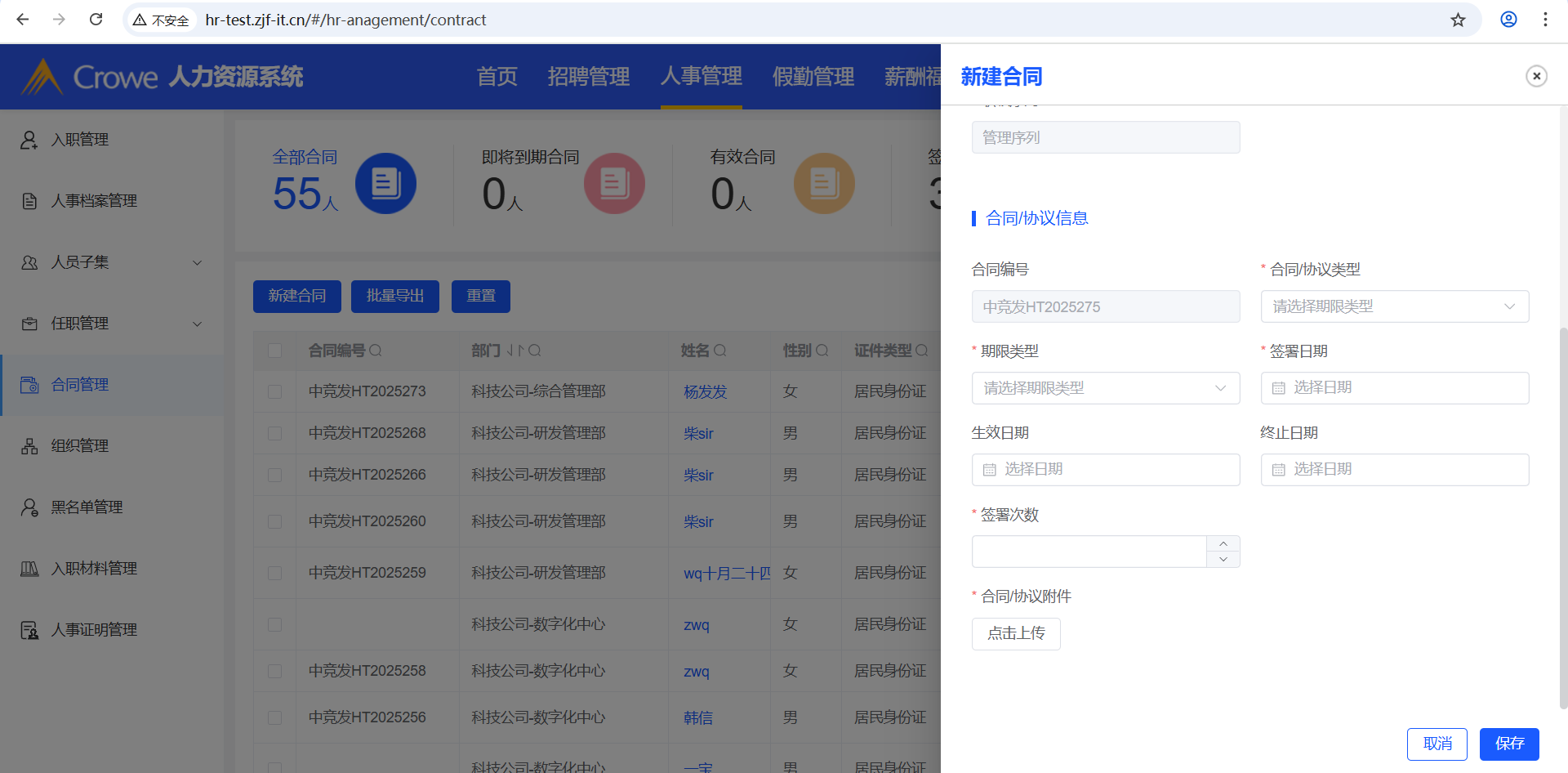Click the 人事证明管理 sidebar icon
1568x773 pixels.
(x=29, y=630)
